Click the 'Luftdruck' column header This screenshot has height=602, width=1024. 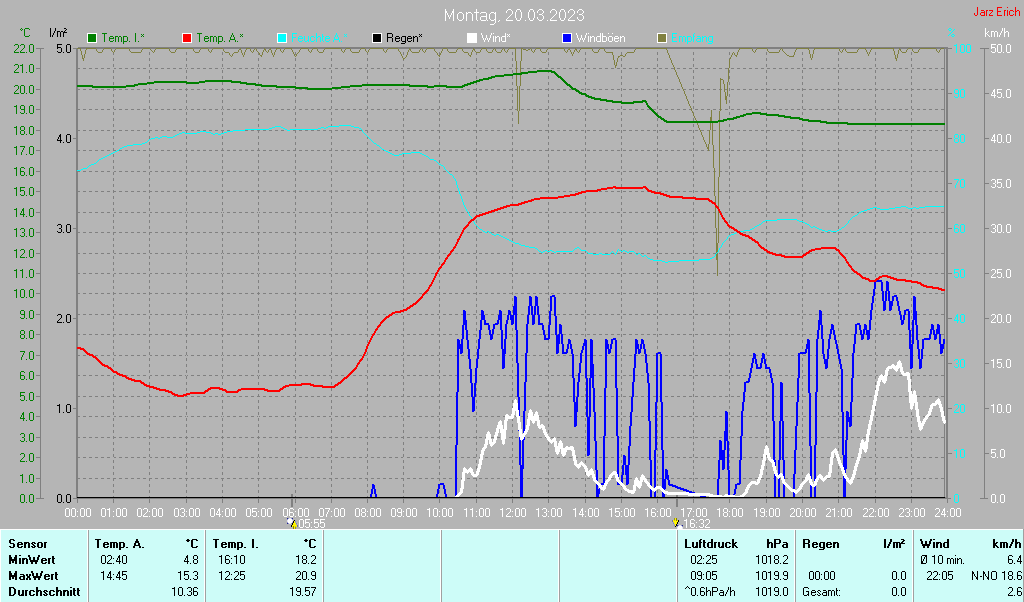coord(711,544)
